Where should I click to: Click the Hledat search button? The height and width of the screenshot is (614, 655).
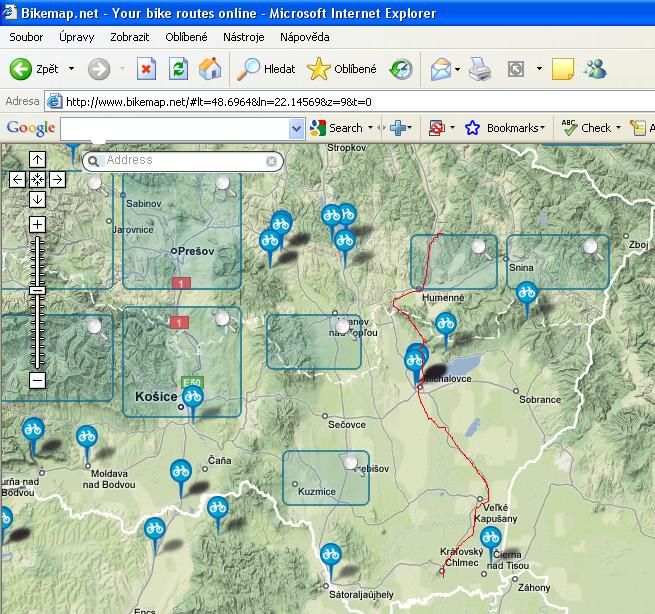[267, 69]
